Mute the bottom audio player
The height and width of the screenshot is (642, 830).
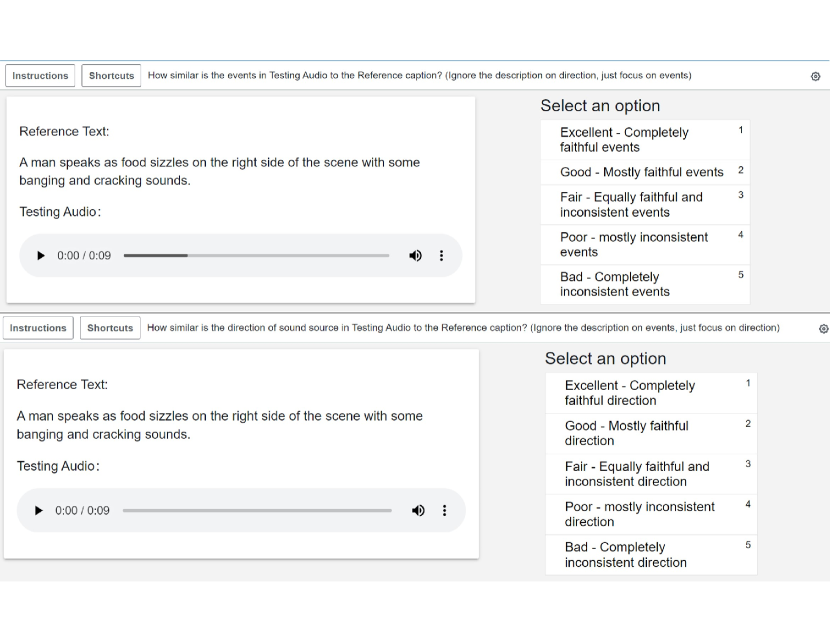tap(418, 511)
